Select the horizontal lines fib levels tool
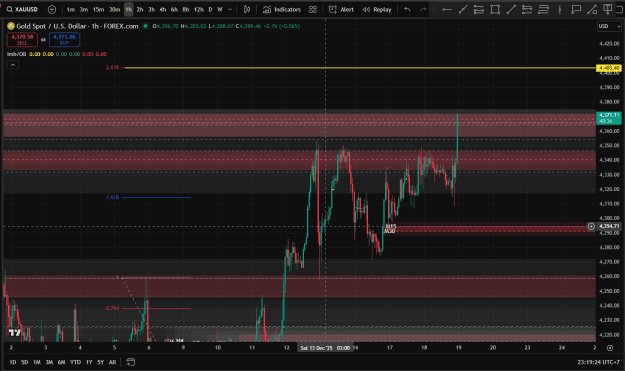Image resolution: width=625 pixels, height=371 pixels. coord(543,9)
